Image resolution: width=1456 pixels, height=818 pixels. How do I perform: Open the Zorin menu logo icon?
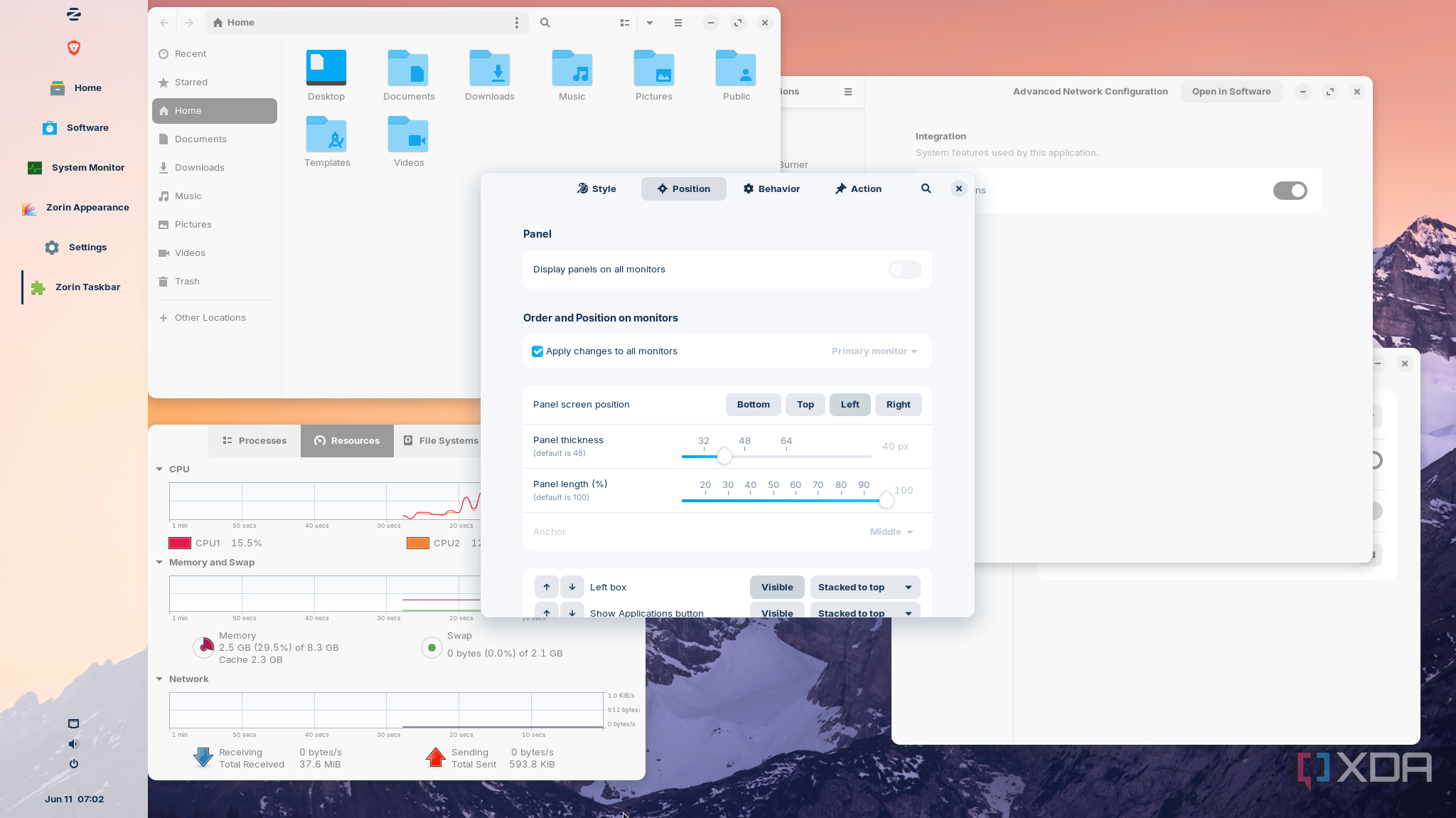click(x=74, y=14)
